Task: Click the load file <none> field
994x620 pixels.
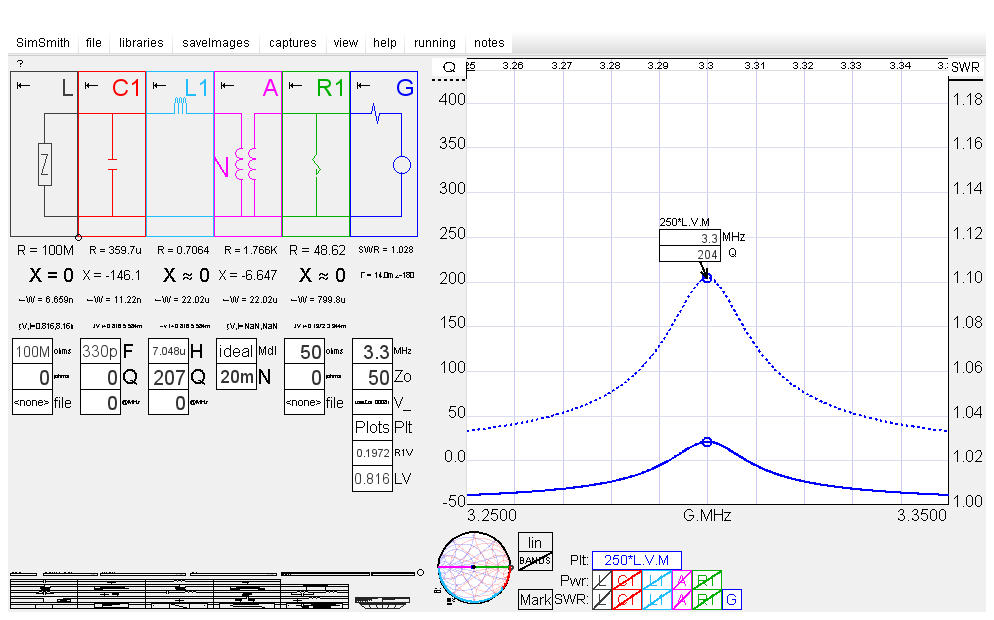Action: pos(32,403)
